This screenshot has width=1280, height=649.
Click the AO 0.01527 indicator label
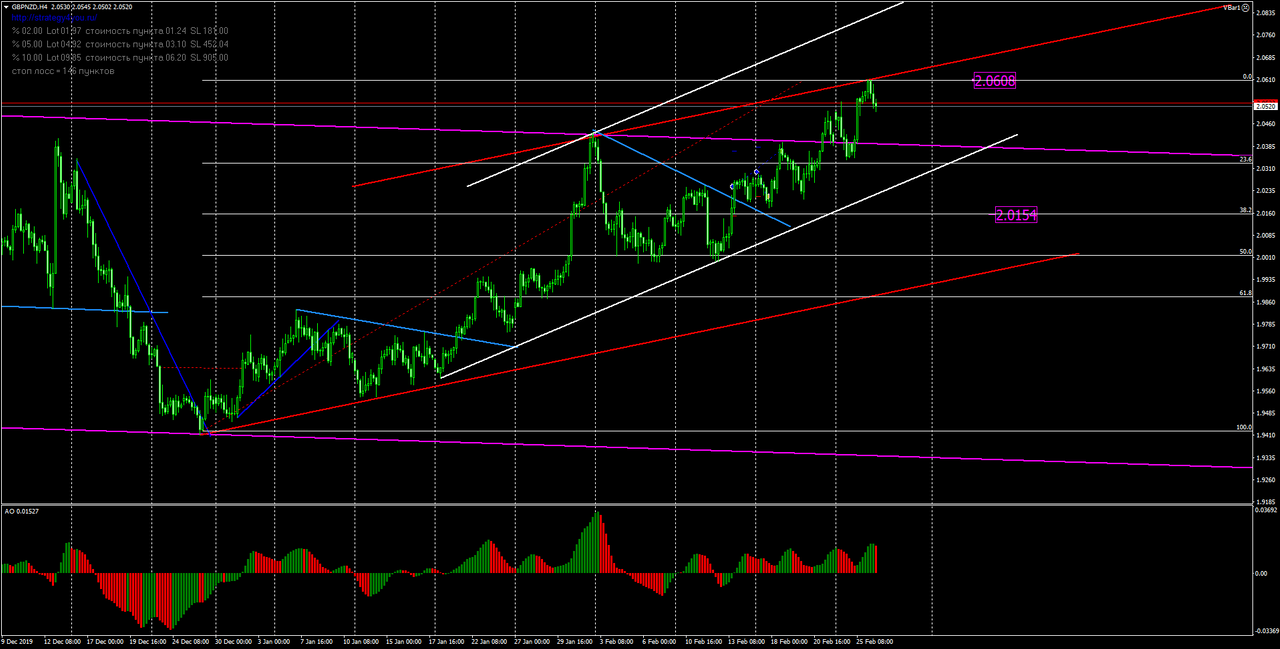point(23,511)
